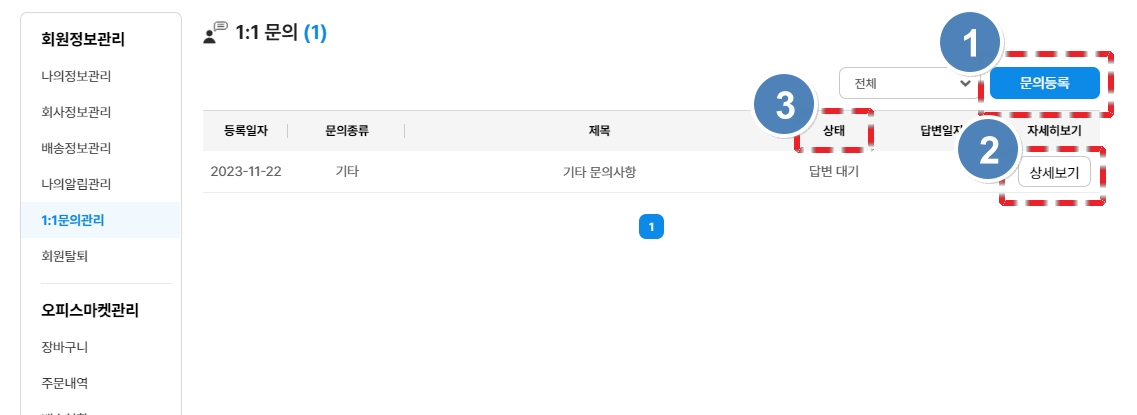Click the 문의등록 button

(1045, 83)
